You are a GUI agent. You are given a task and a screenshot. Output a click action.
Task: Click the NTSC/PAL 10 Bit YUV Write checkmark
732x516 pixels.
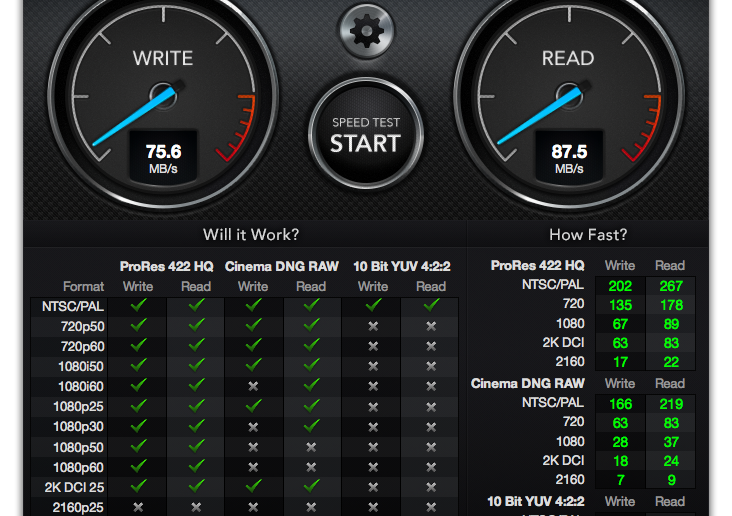tap(373, 305)
